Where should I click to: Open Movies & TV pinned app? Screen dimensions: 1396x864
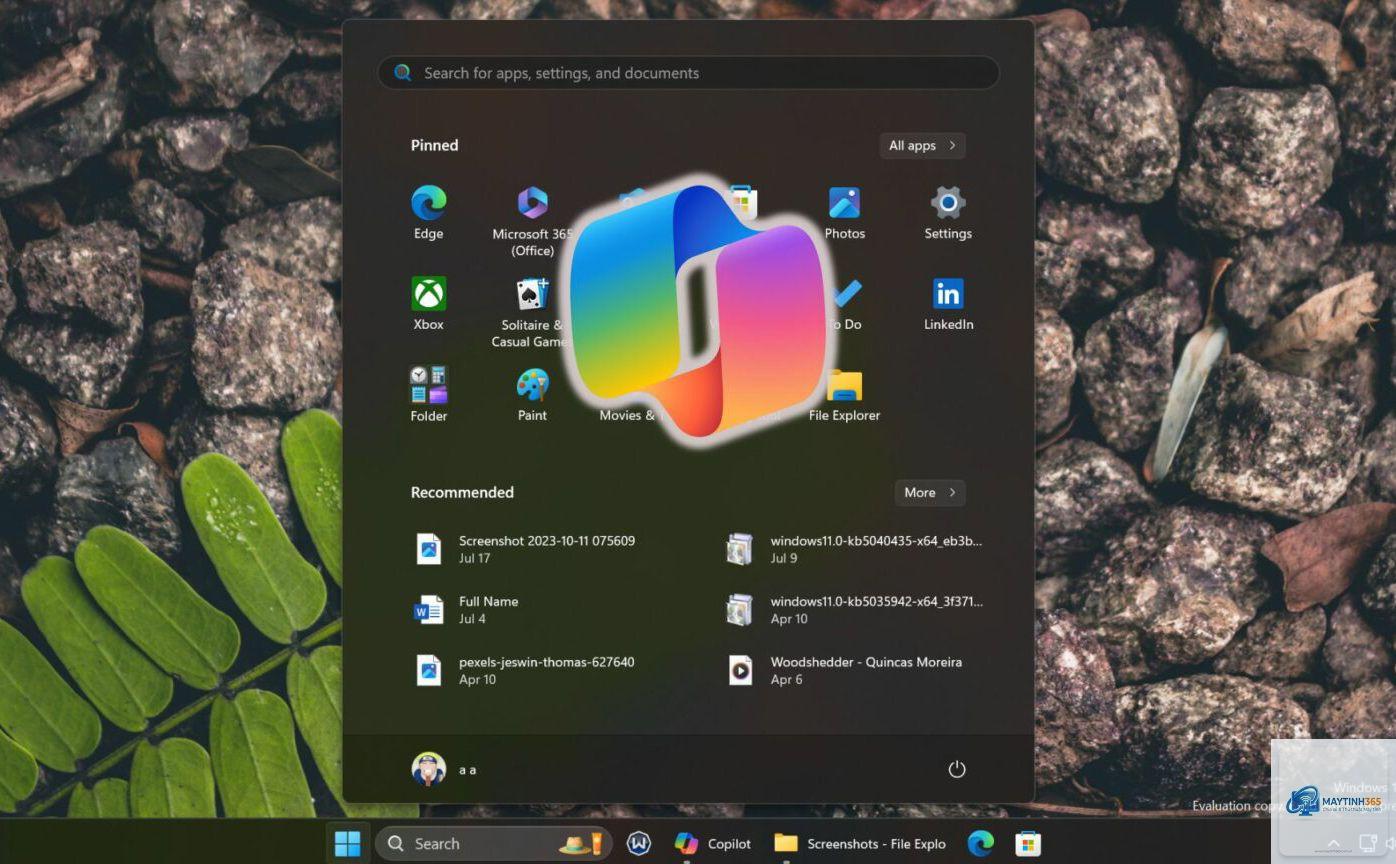coord(628,414)
